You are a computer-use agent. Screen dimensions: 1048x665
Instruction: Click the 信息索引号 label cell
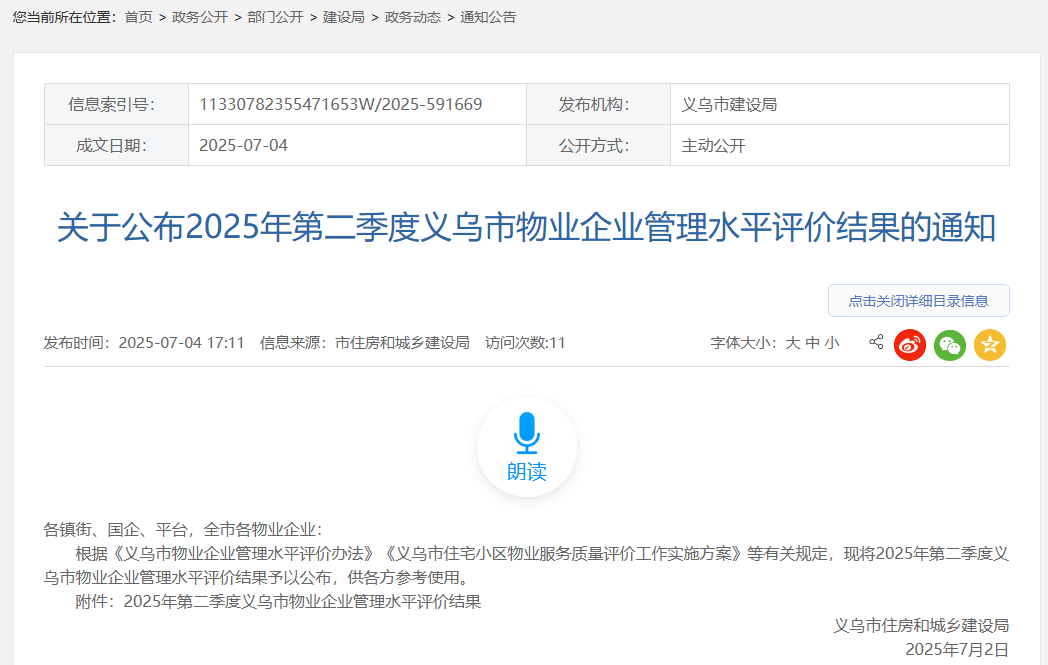(x=116, y=104)
